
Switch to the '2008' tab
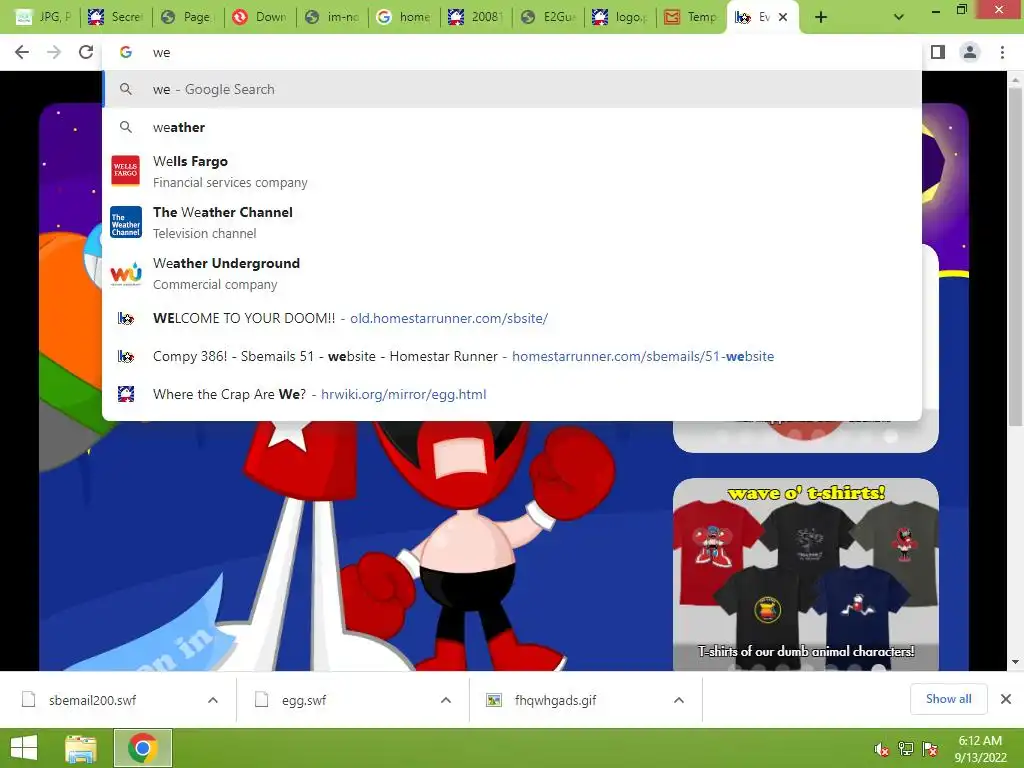[x=475, y=17]
